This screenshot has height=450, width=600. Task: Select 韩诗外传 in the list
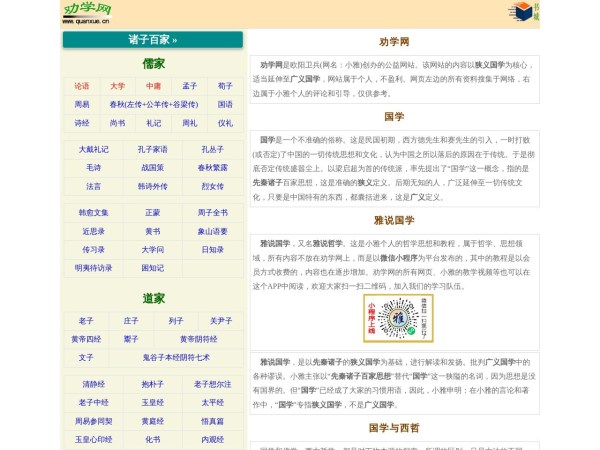point(153,186)
